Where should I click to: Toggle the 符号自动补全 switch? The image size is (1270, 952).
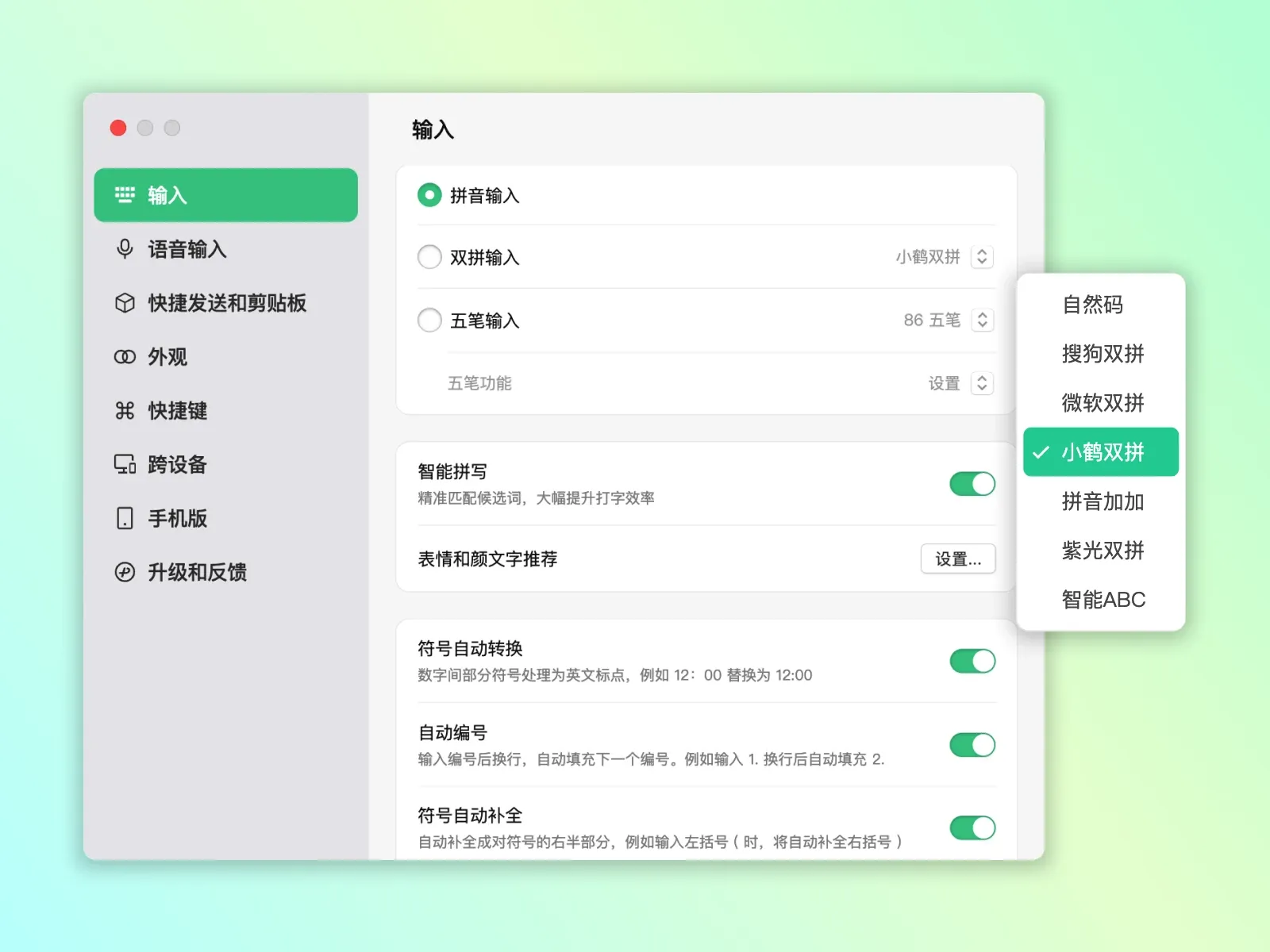click(972, 828)
